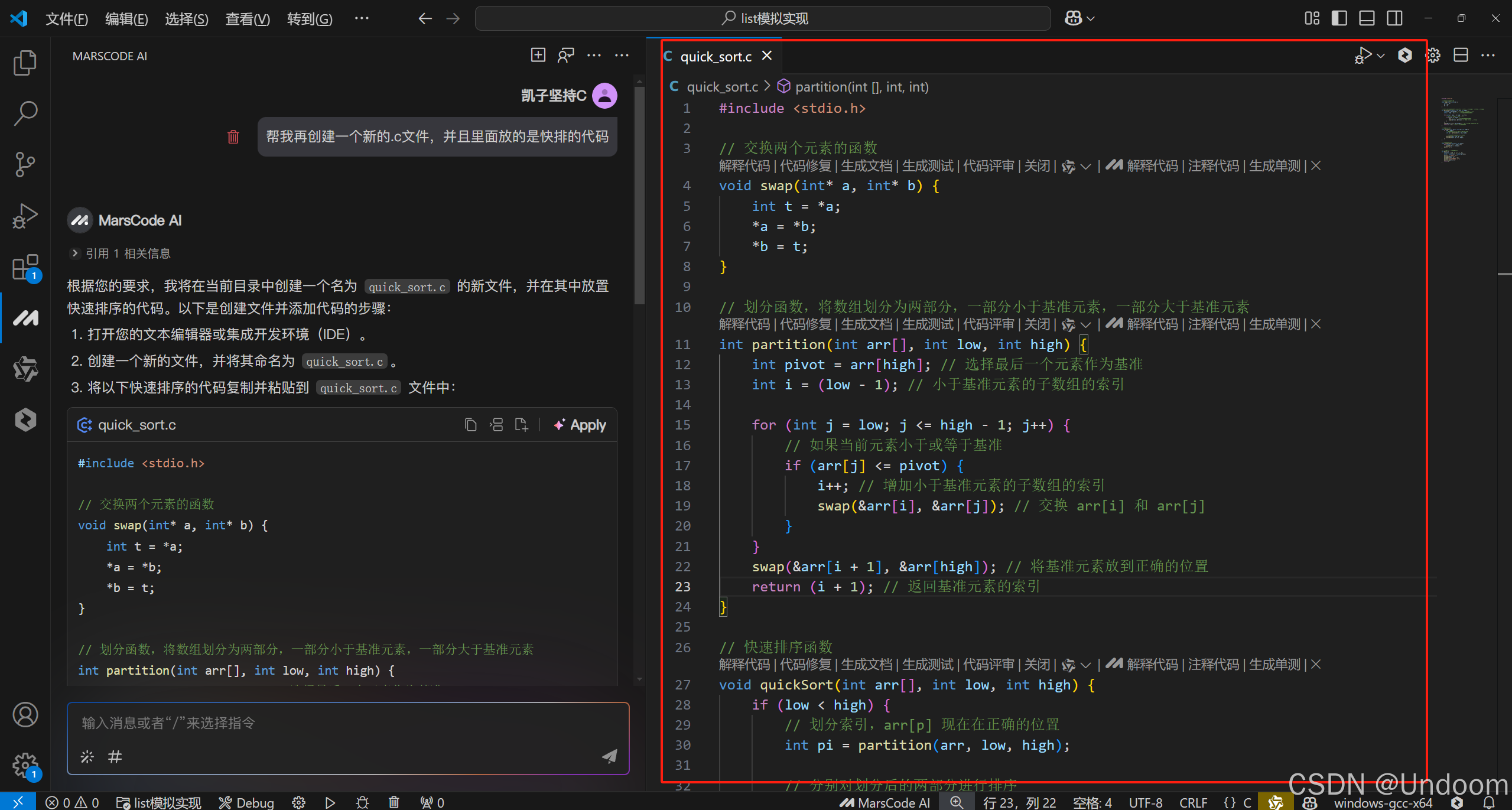Open the MarsCode AI sidebar icon
Viewport: 1512px width, 810px height.
tap(25, 318)
